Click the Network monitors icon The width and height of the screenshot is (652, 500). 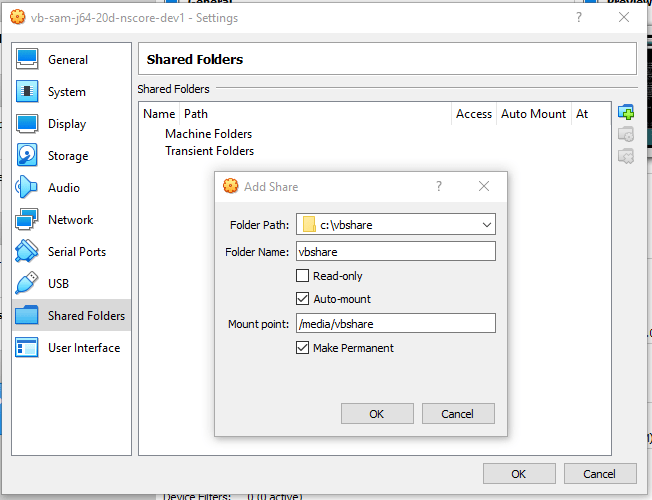[x=27, y=219]
